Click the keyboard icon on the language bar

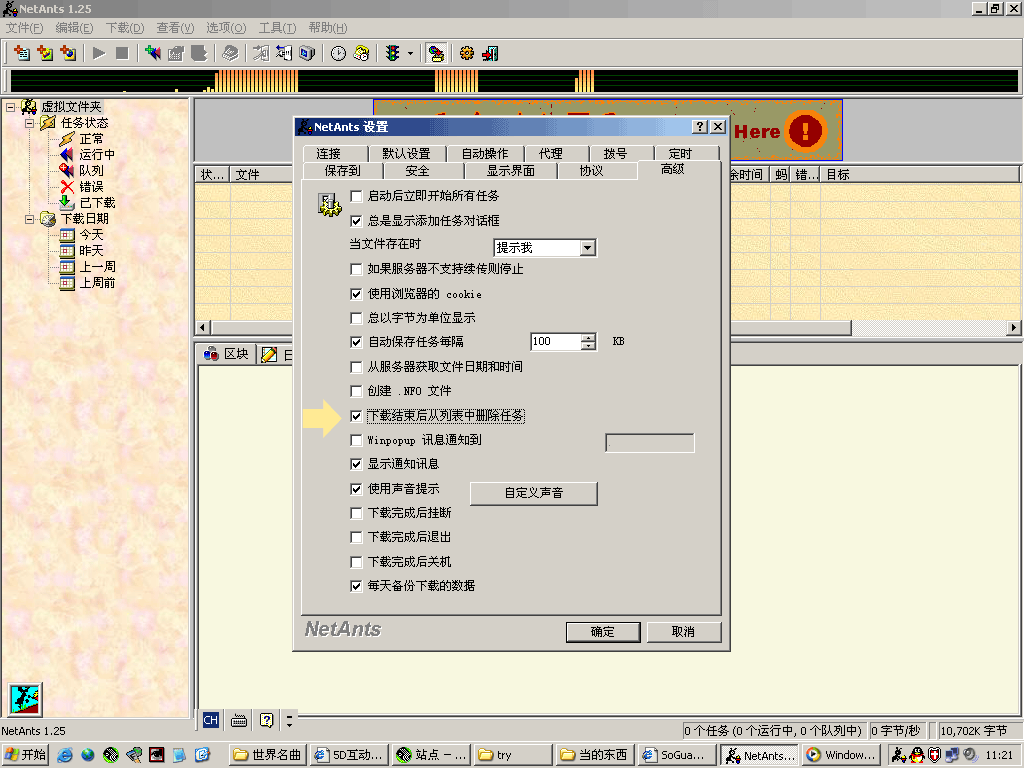click(239, 720)
